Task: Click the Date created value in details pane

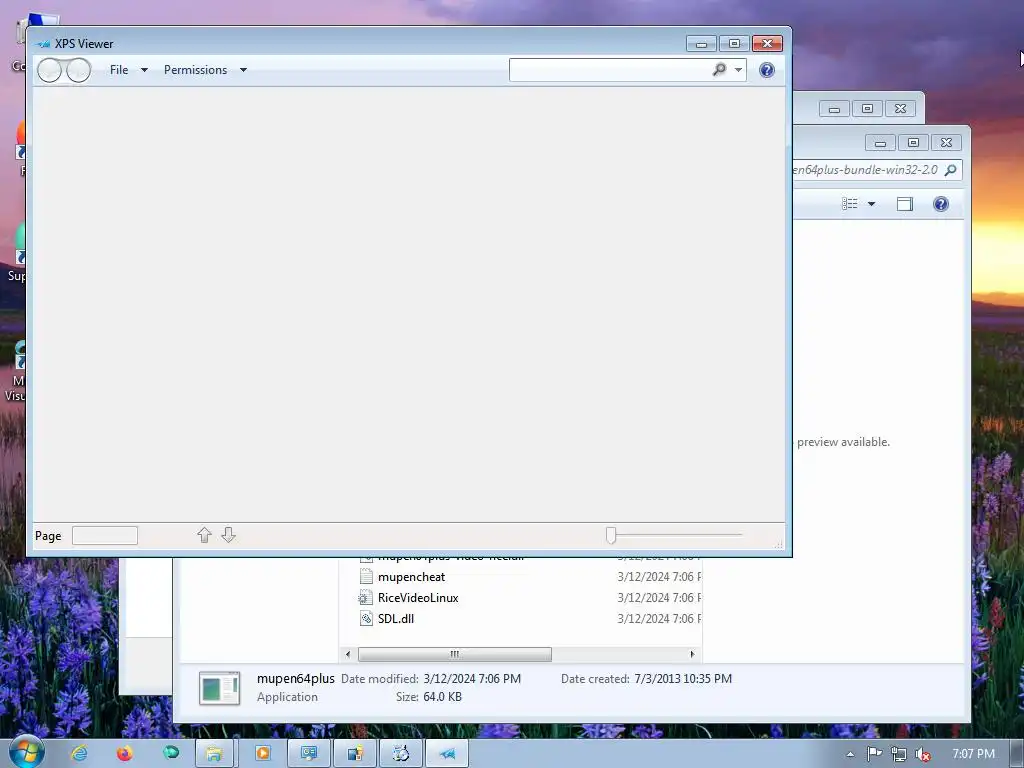Action: (x=683, y=679)
